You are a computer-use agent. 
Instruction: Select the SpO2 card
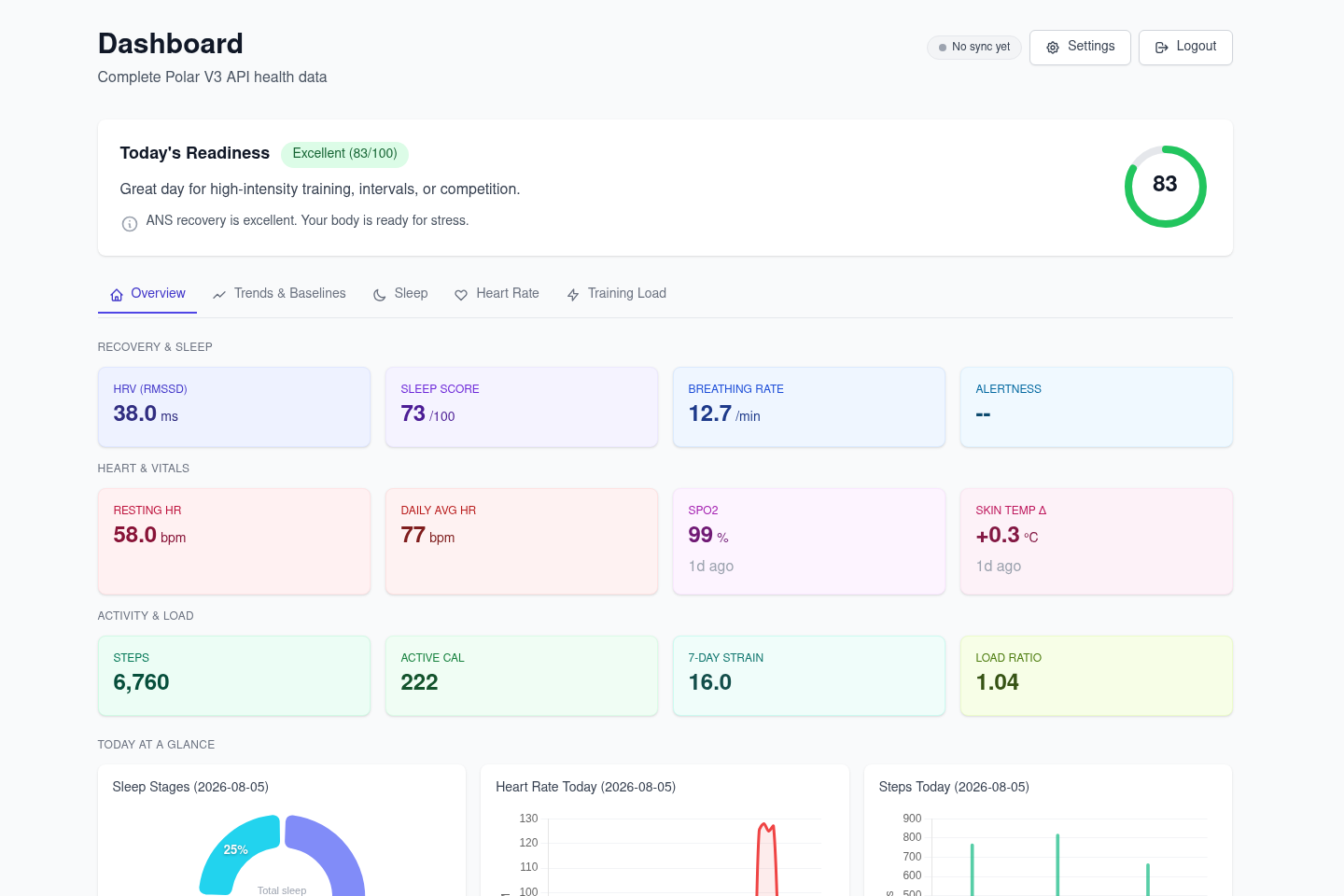point(809,541)
